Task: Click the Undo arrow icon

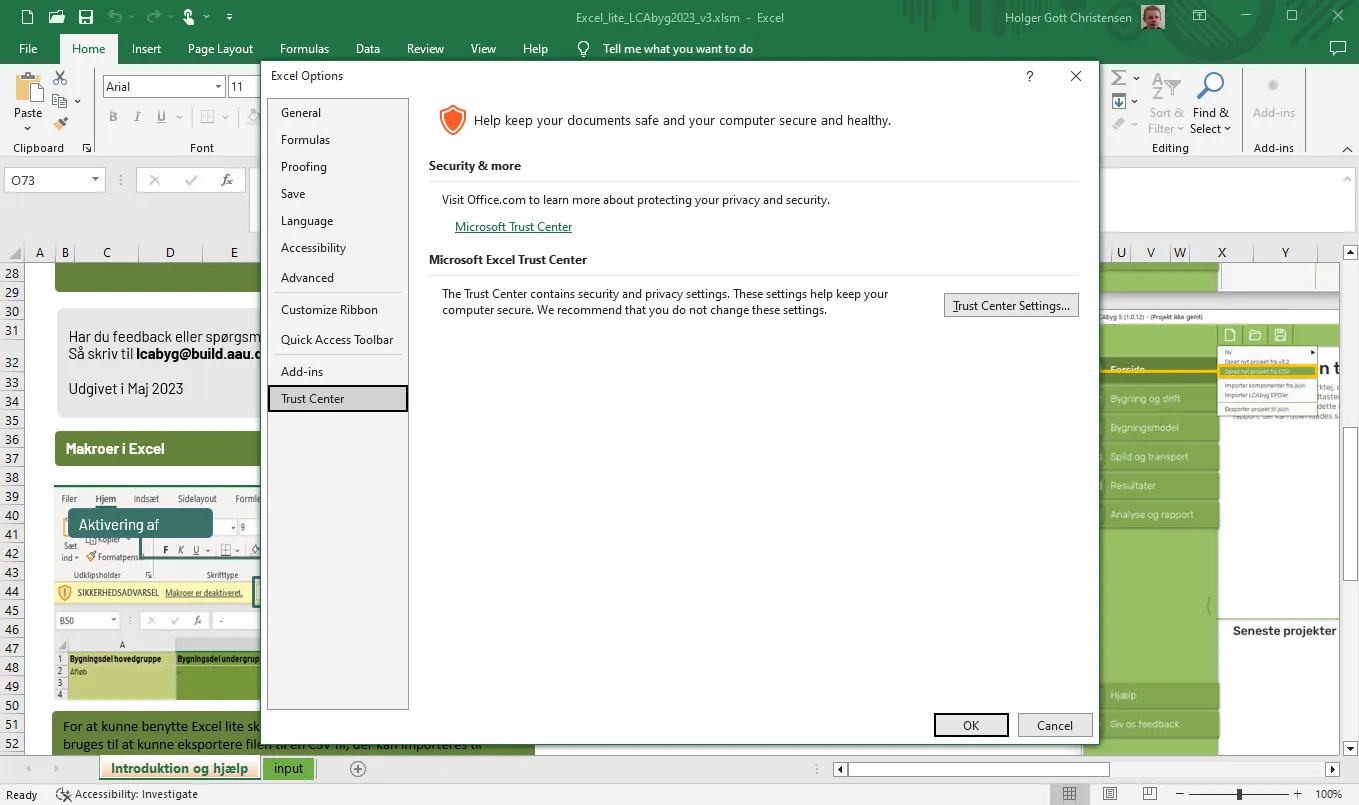Action: pyautogui.click(x=115, y=17)
